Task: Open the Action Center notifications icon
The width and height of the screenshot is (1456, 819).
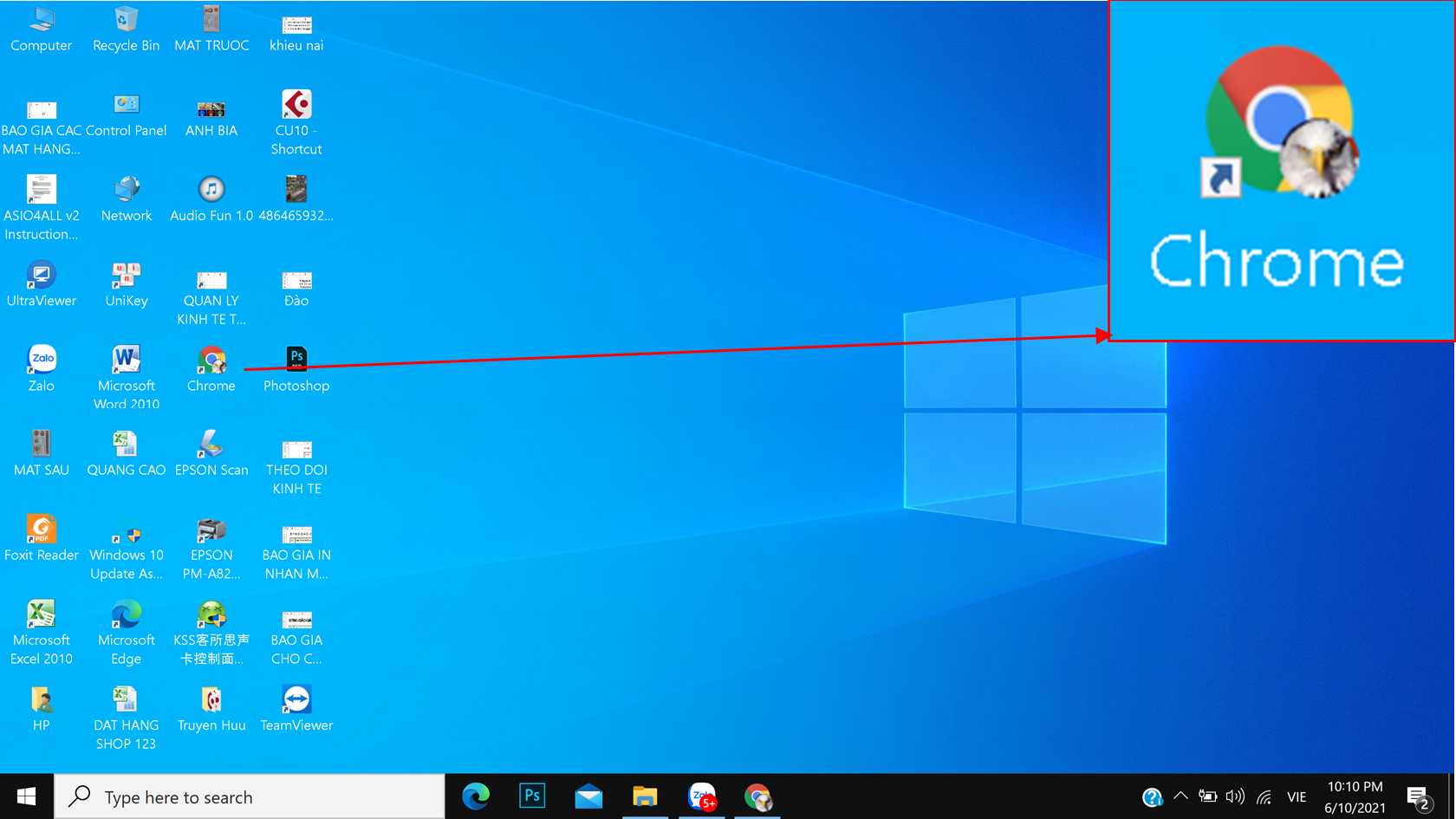Action: coord(1419,797)
